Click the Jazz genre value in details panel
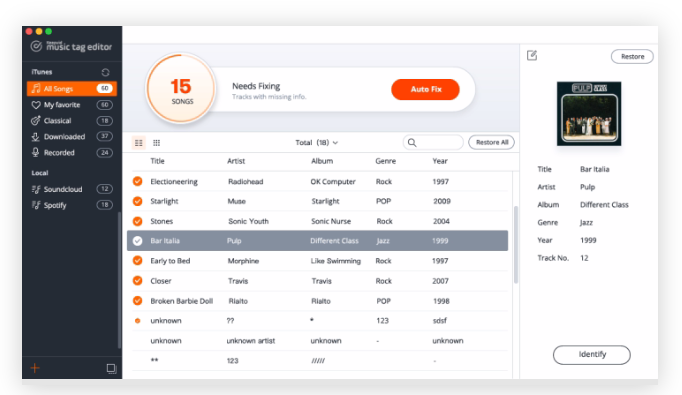The image size is (682, 395). pyautogui.click(x=586, y=223)
